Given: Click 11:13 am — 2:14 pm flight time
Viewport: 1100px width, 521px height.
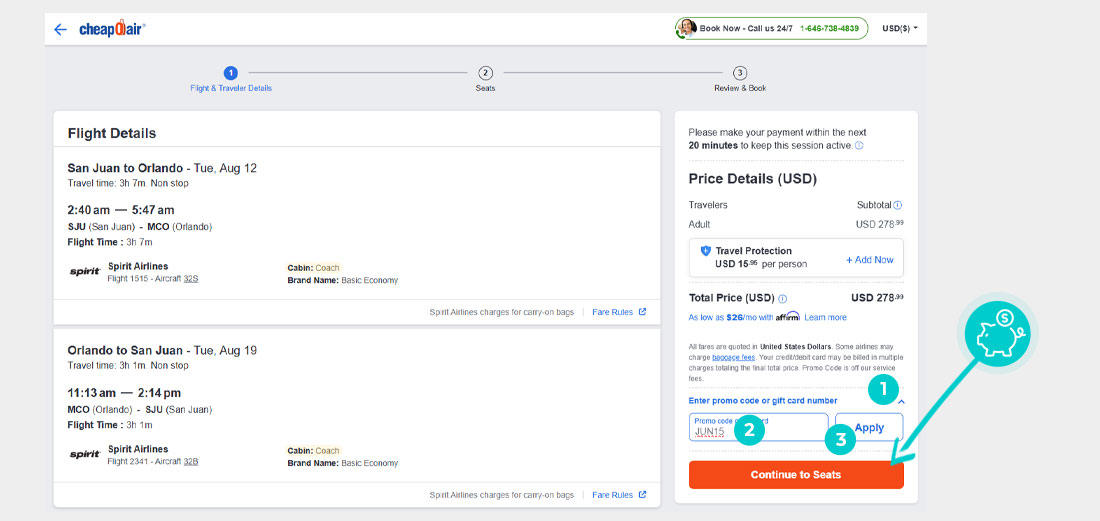Looking at the screenshot, I should click(x=124, y=392).
